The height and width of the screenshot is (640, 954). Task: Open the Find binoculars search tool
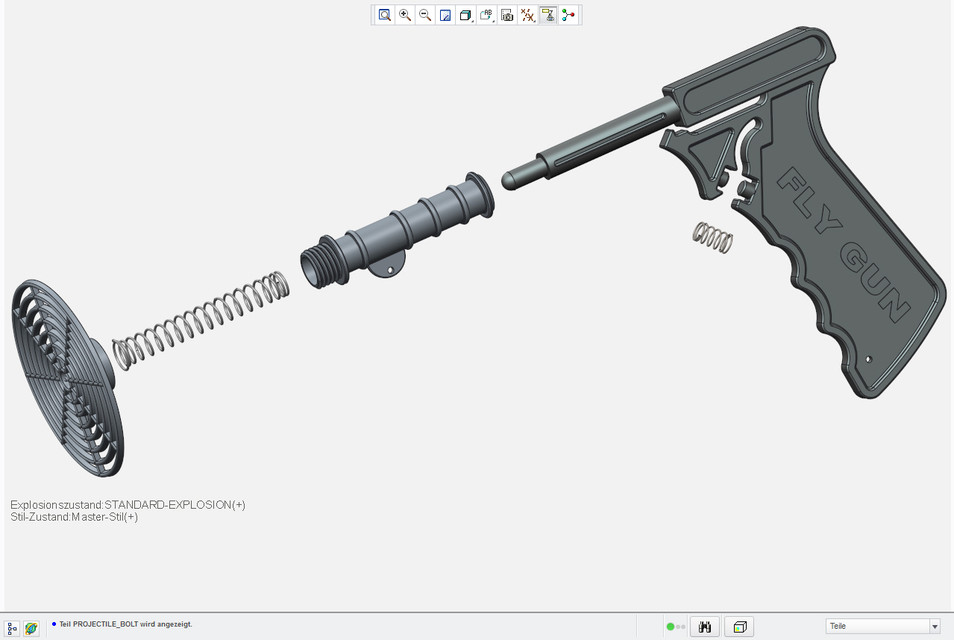705,627
